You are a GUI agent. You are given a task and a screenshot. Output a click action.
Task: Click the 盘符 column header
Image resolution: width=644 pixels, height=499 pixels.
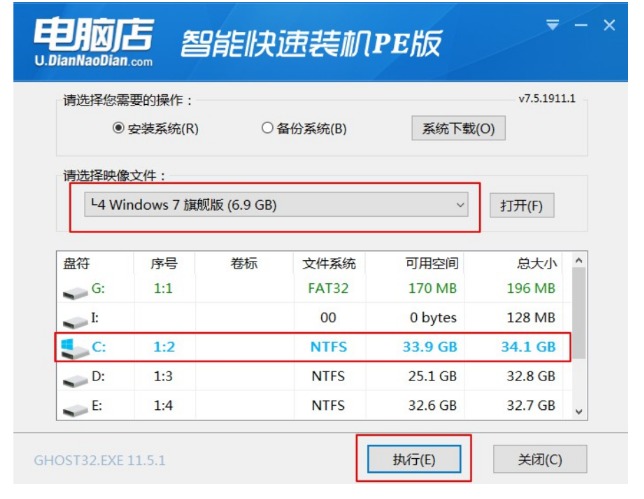(x=76, y=263)
